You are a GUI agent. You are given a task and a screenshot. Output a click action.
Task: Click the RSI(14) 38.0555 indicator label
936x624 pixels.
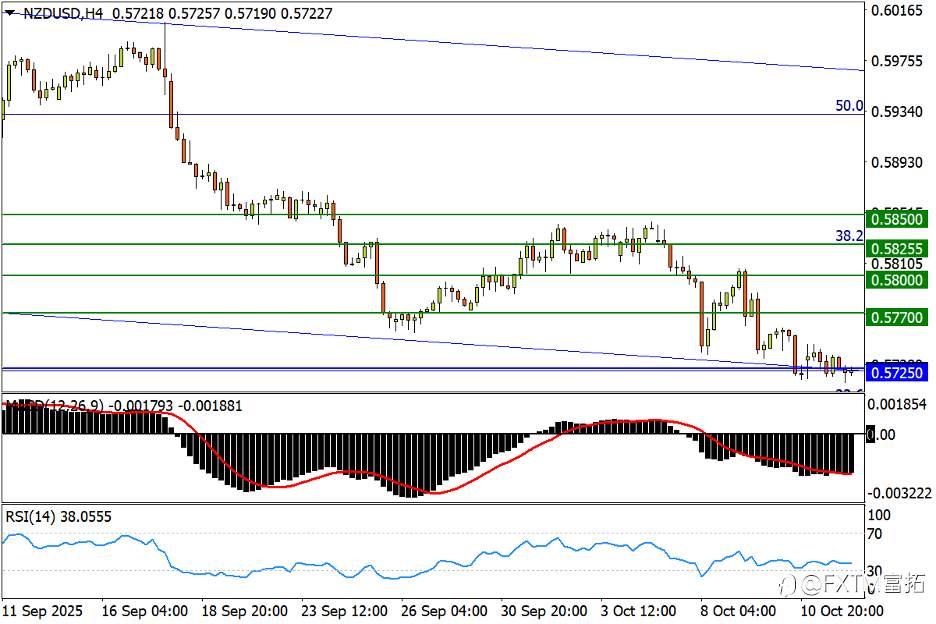58,517
